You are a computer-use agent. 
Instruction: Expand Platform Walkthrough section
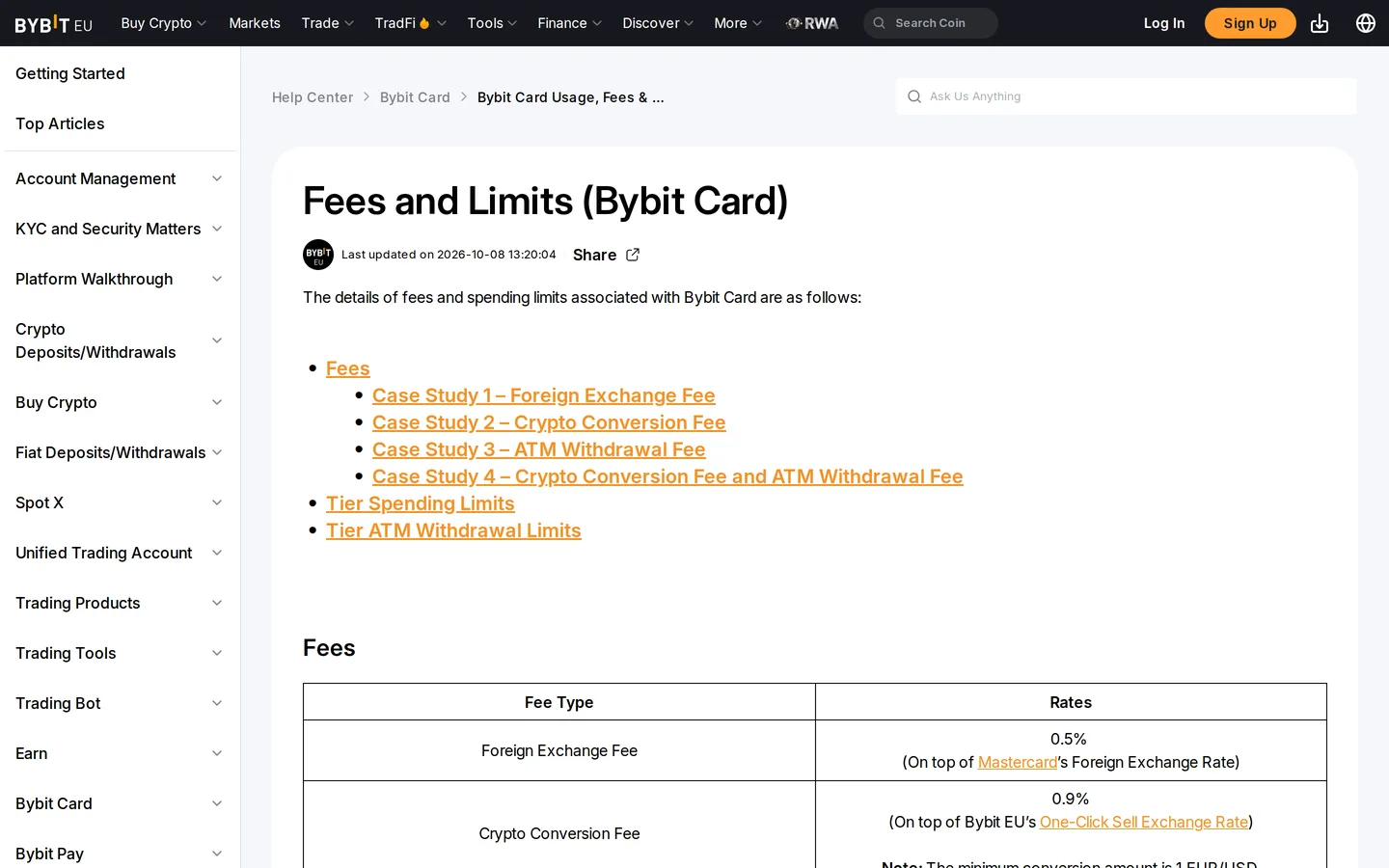coord(120,279)
